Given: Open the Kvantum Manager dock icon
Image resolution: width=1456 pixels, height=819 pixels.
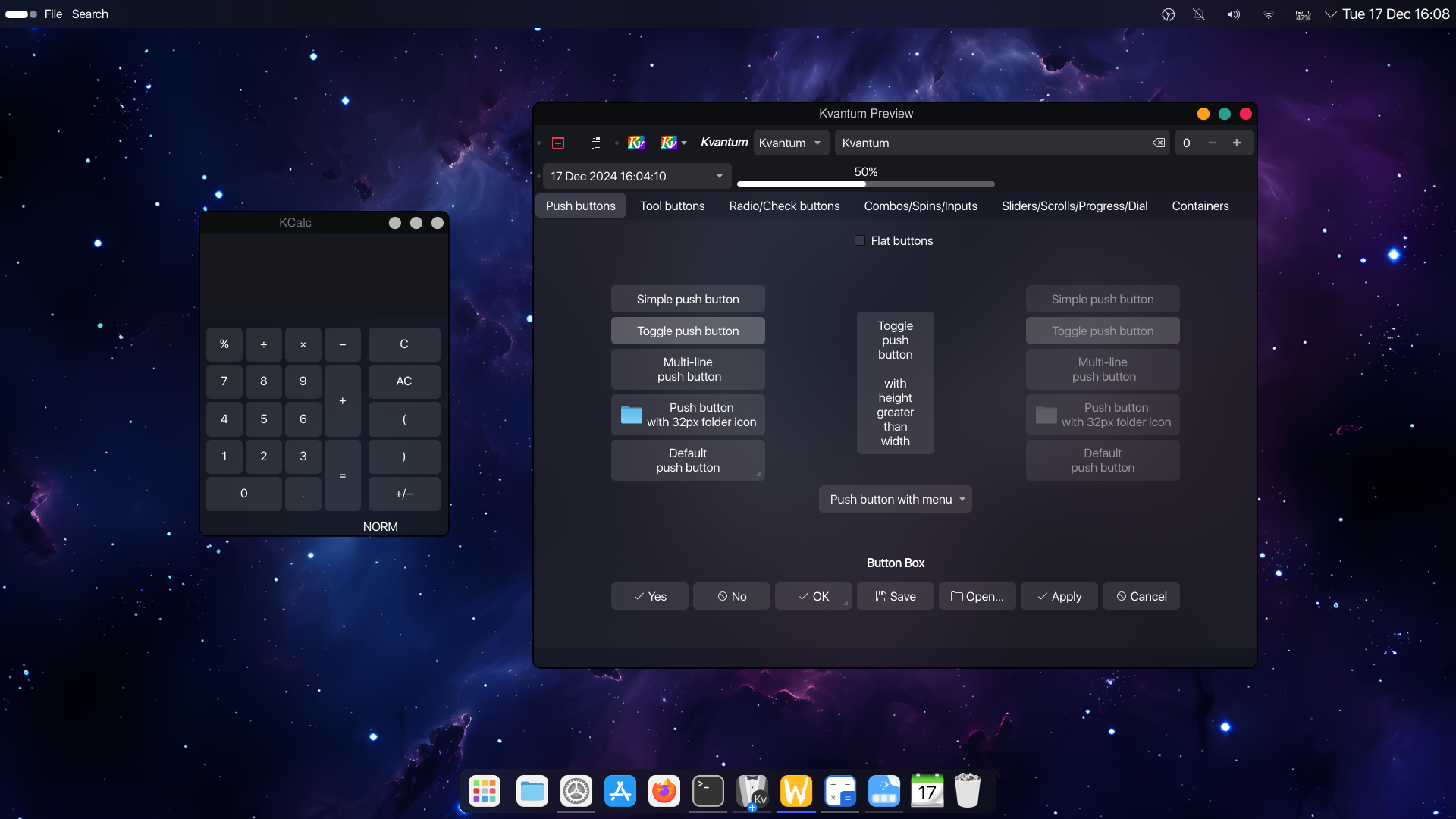Looking at the screenshot, I should [752, 791].
